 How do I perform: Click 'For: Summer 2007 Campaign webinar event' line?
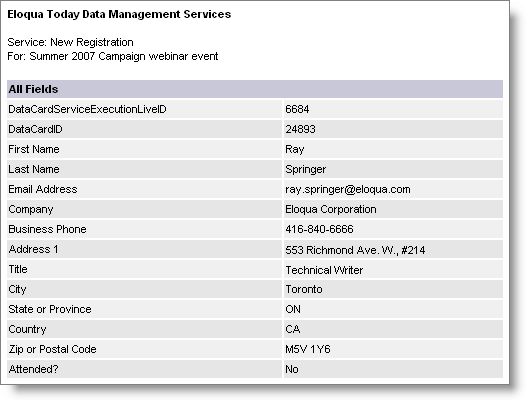point(113,56)
